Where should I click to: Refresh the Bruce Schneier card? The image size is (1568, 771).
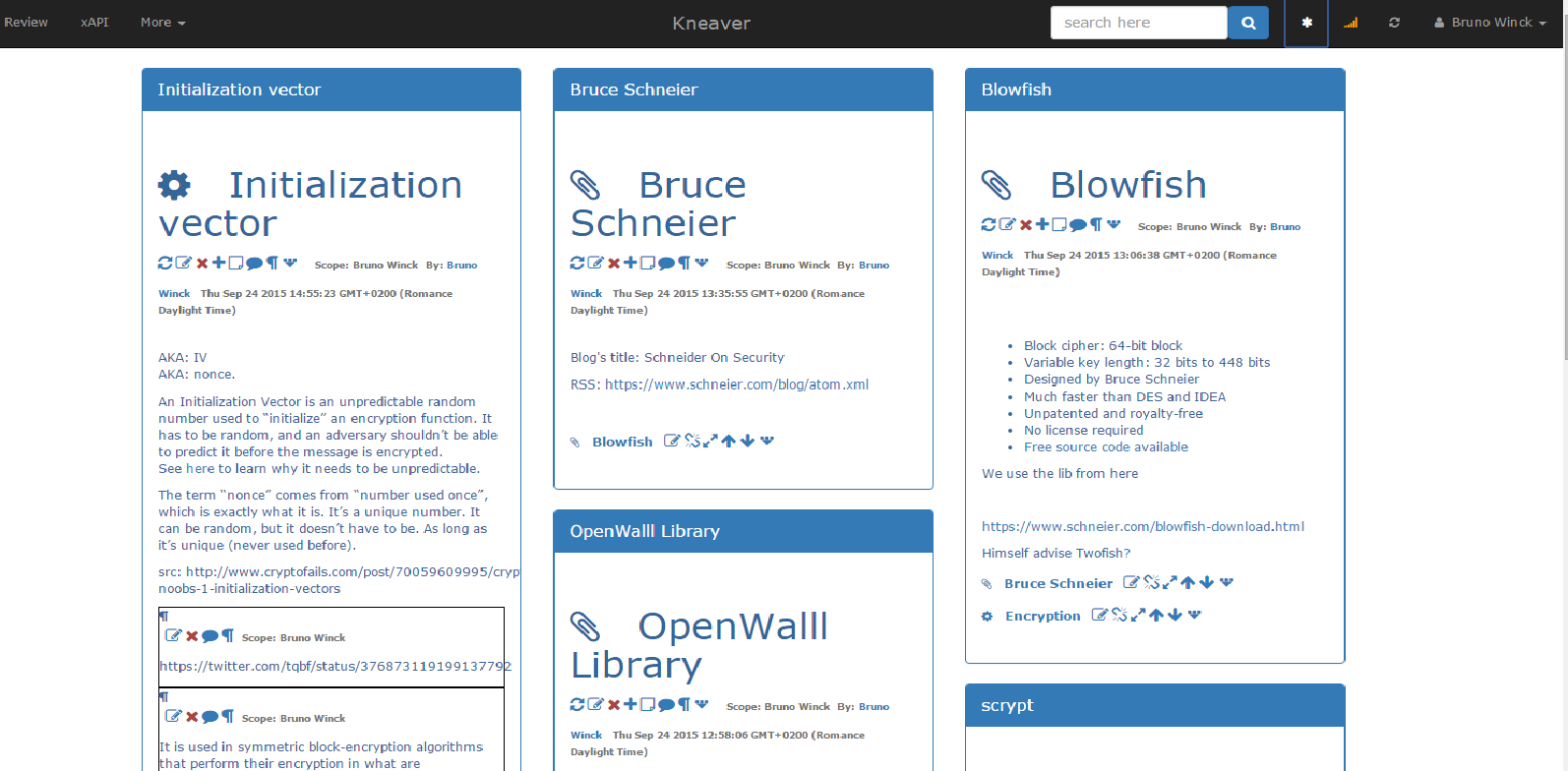577,263
